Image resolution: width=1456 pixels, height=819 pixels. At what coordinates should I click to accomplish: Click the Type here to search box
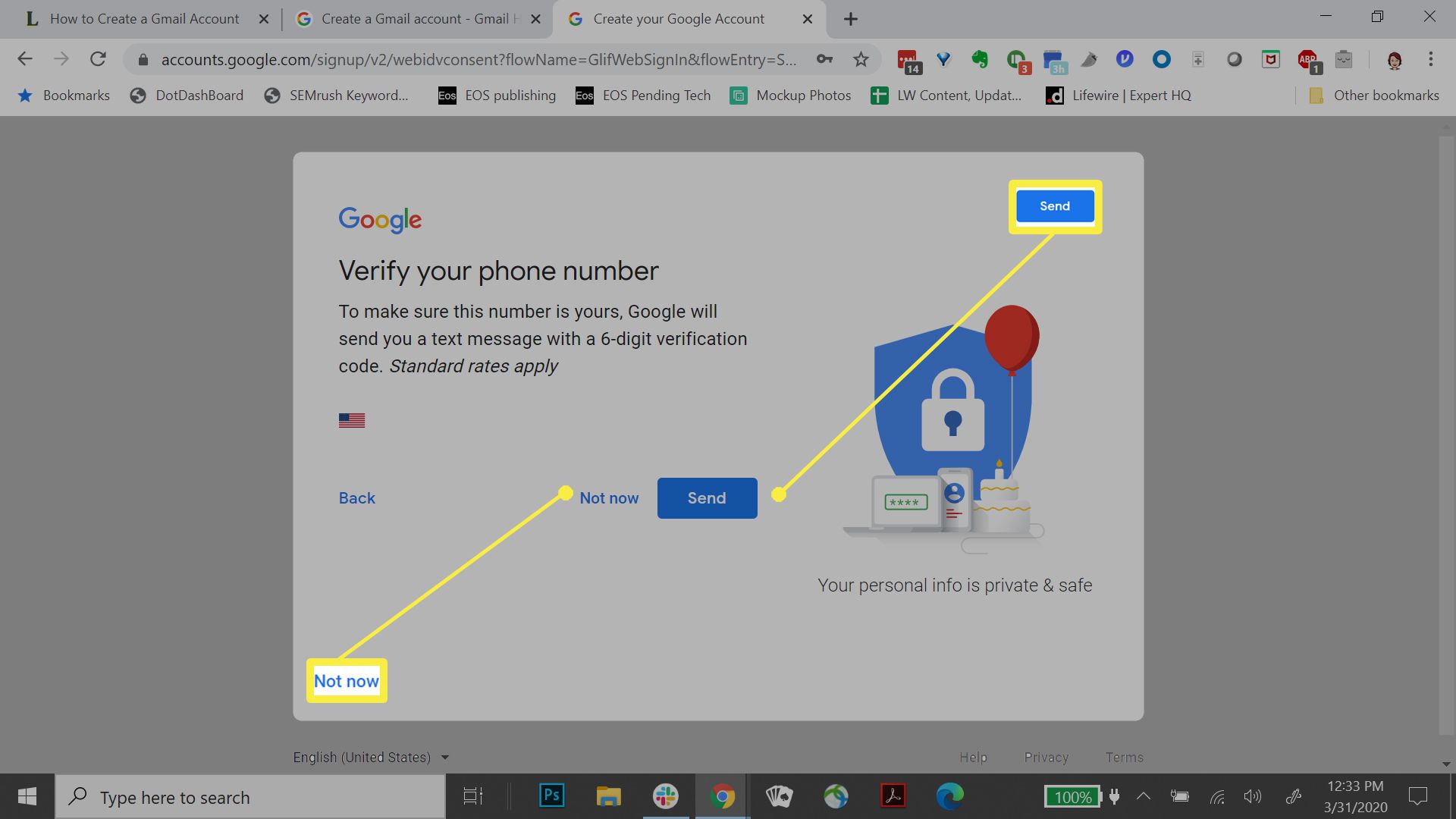click(250, 797)
